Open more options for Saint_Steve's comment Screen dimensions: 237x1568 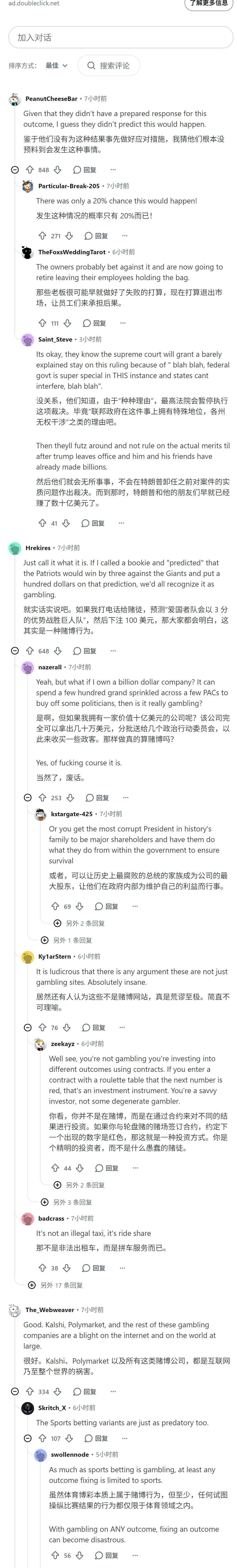tap(121, 523)
